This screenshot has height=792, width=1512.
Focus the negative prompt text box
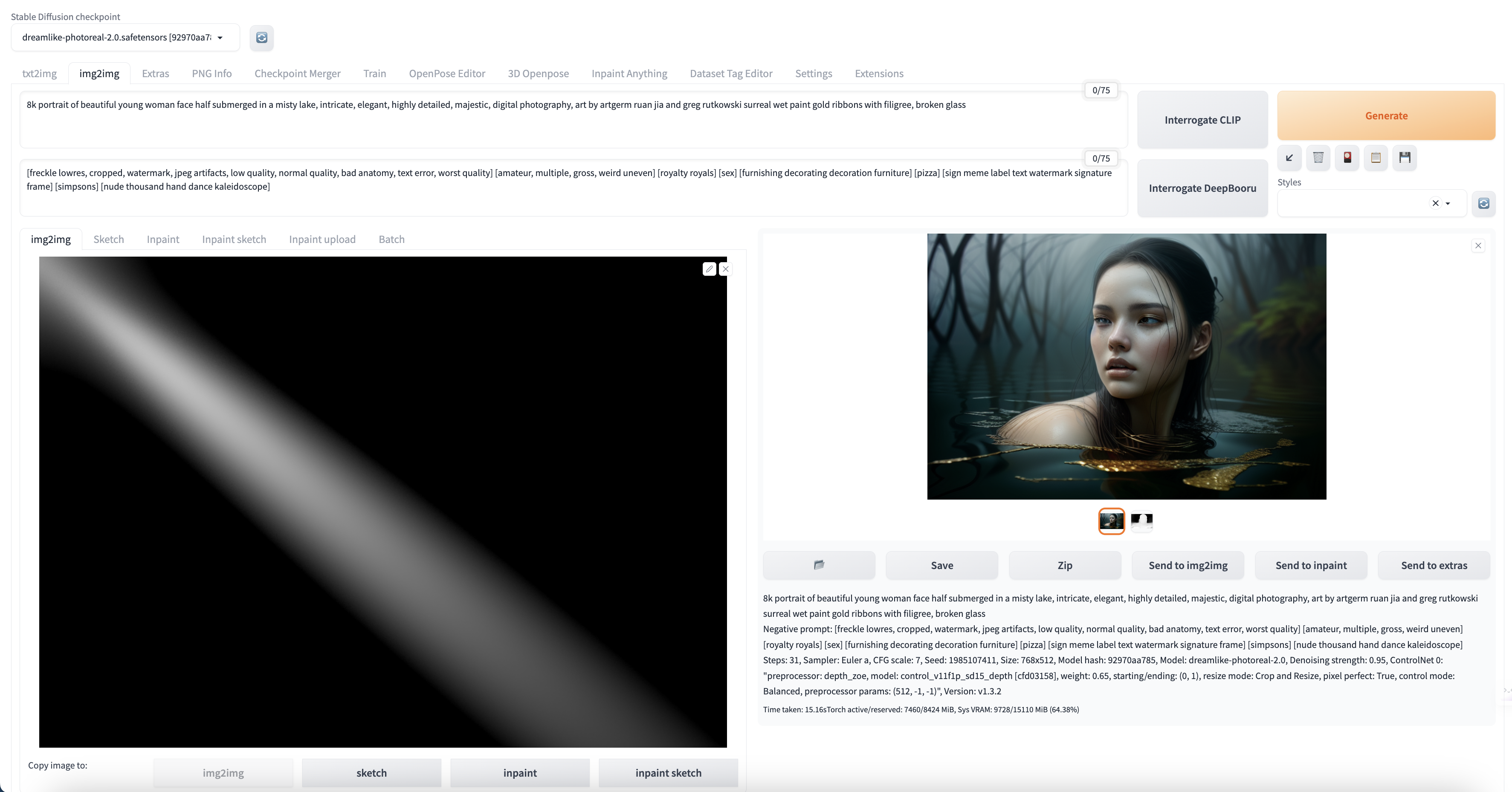[574, 187]
